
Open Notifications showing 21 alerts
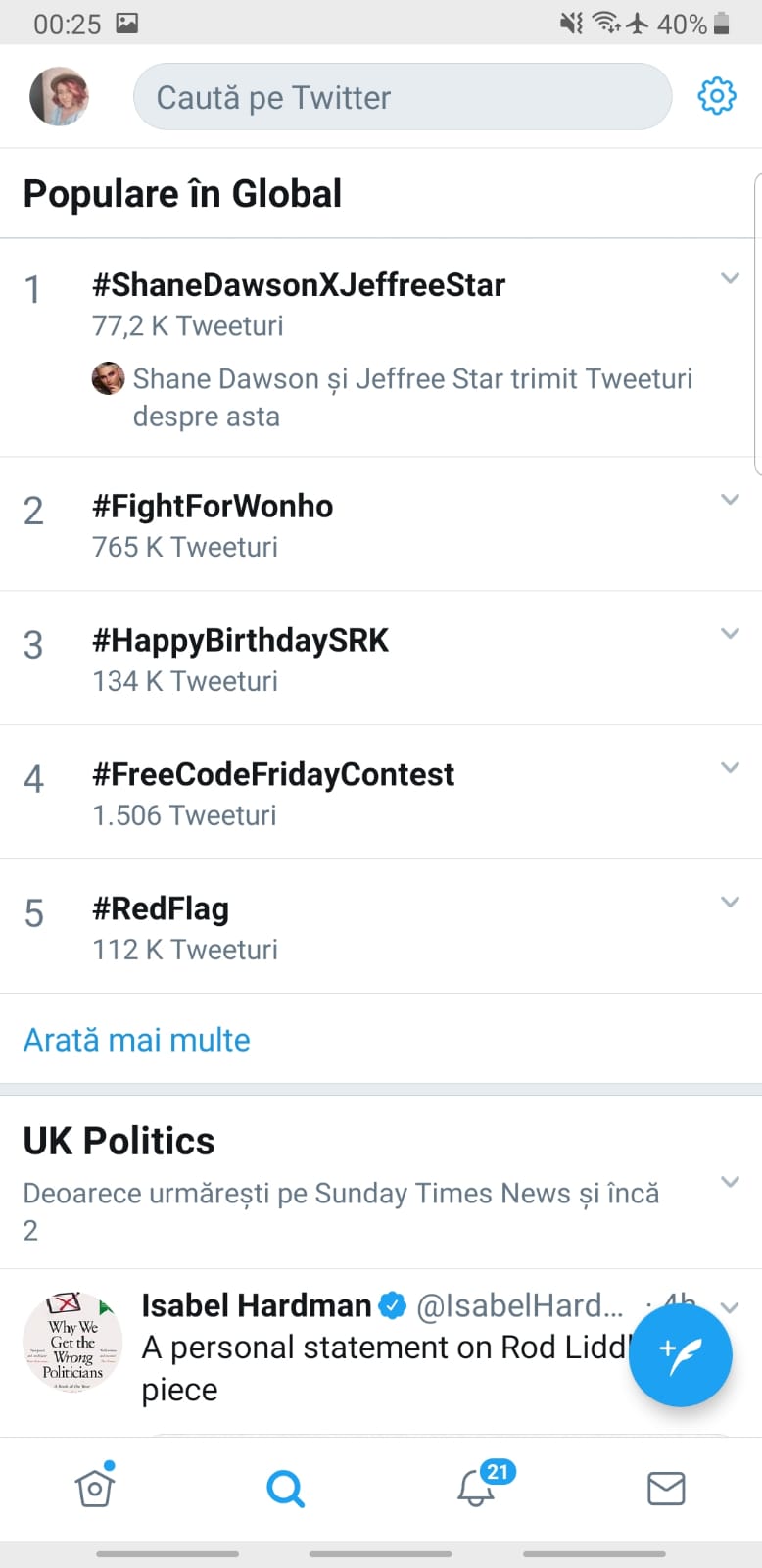(476, 1488)
